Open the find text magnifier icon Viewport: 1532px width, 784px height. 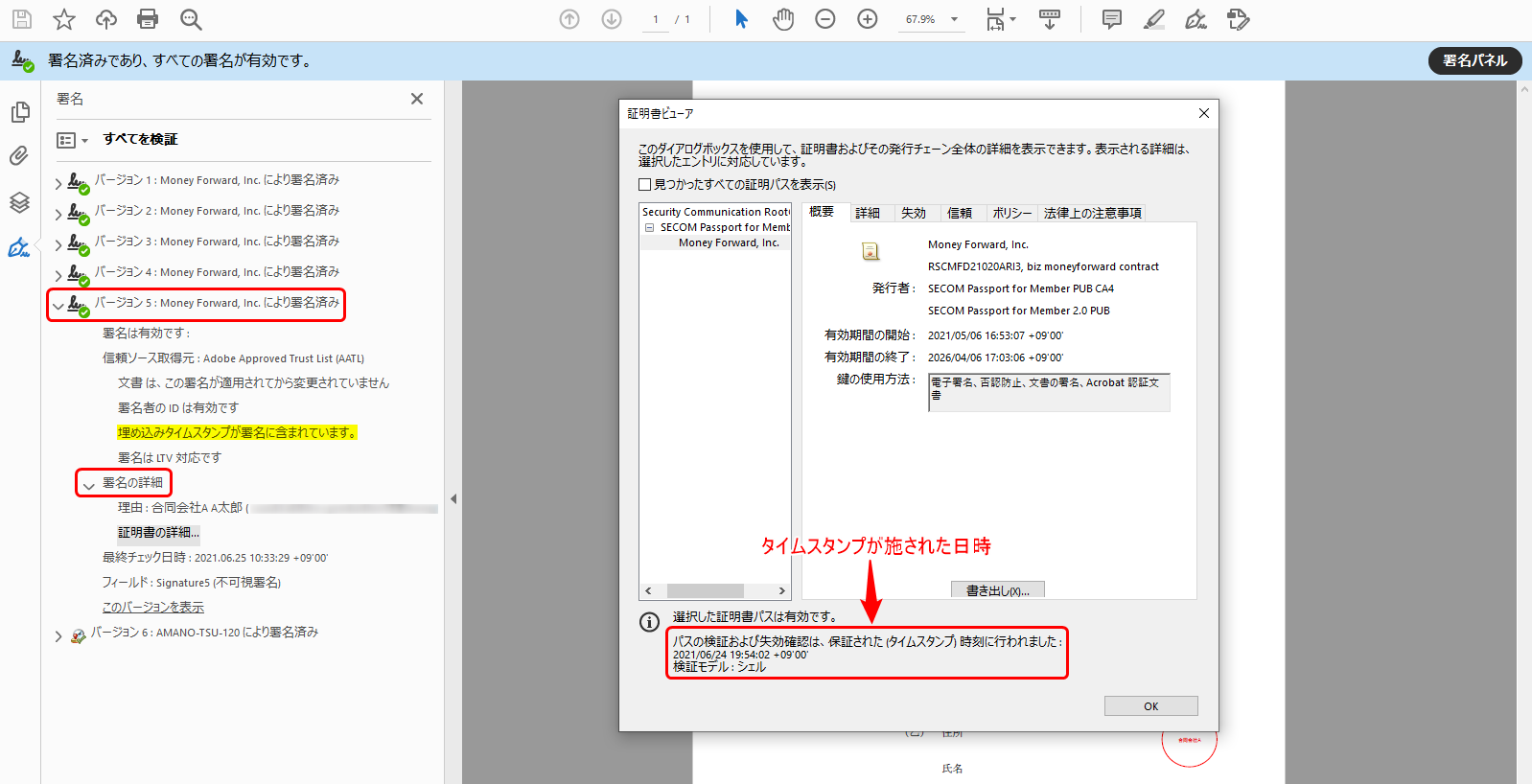click(191, 19)
